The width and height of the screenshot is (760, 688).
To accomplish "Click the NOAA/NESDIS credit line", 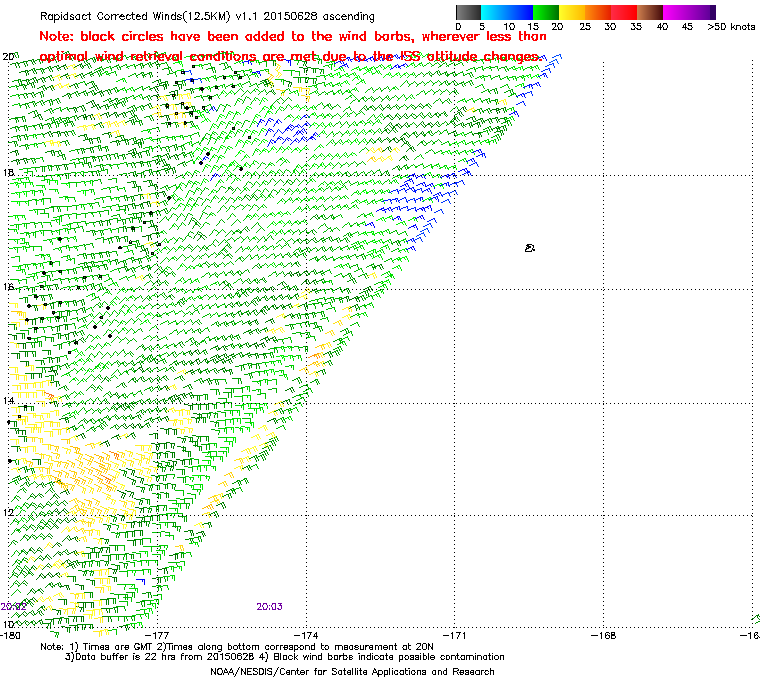I will pos(352,672).
